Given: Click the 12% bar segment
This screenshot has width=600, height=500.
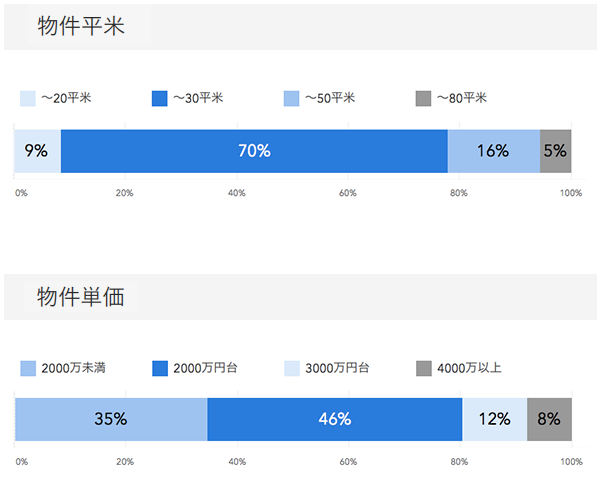Looking at the screenshot, I should [x=494, y=419].
